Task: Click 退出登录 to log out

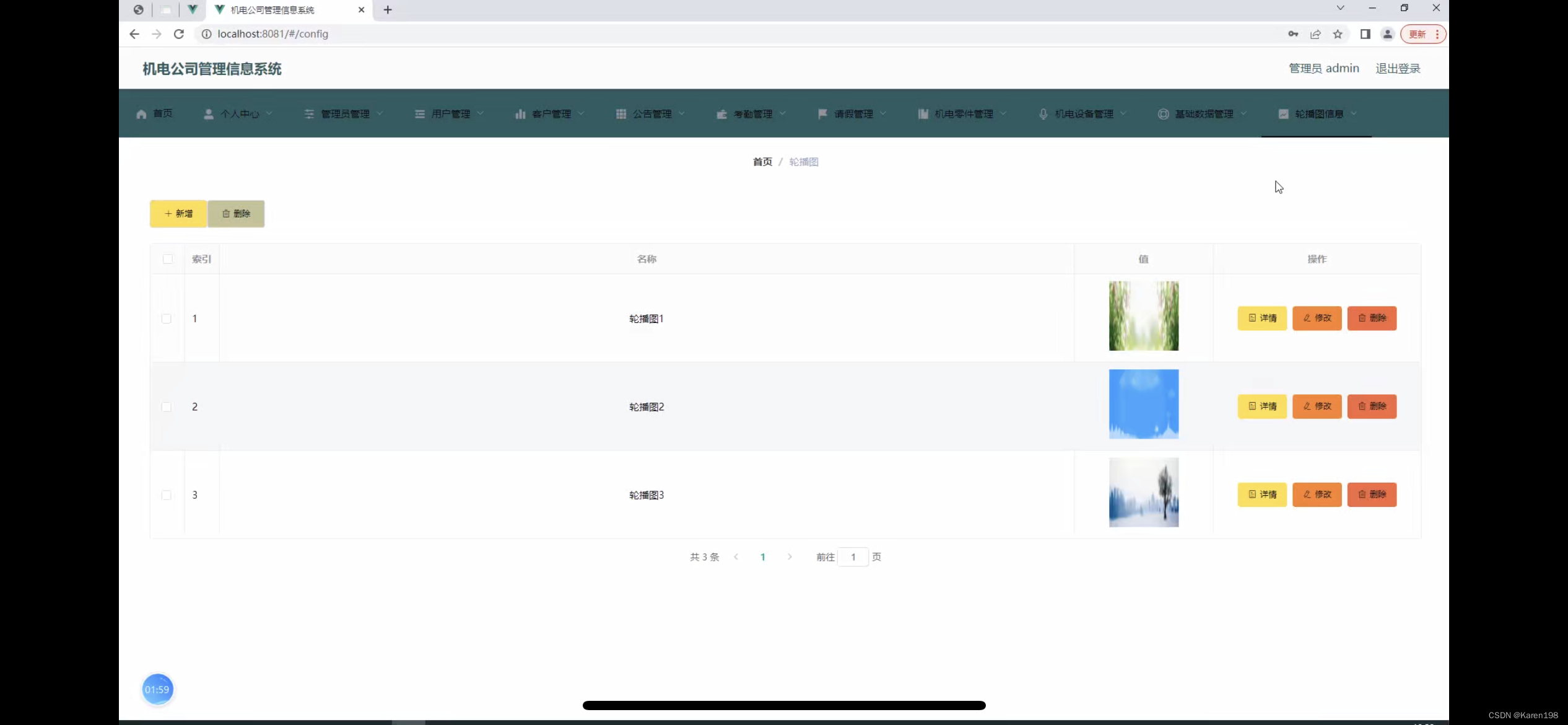Action: click(1398, 68)
